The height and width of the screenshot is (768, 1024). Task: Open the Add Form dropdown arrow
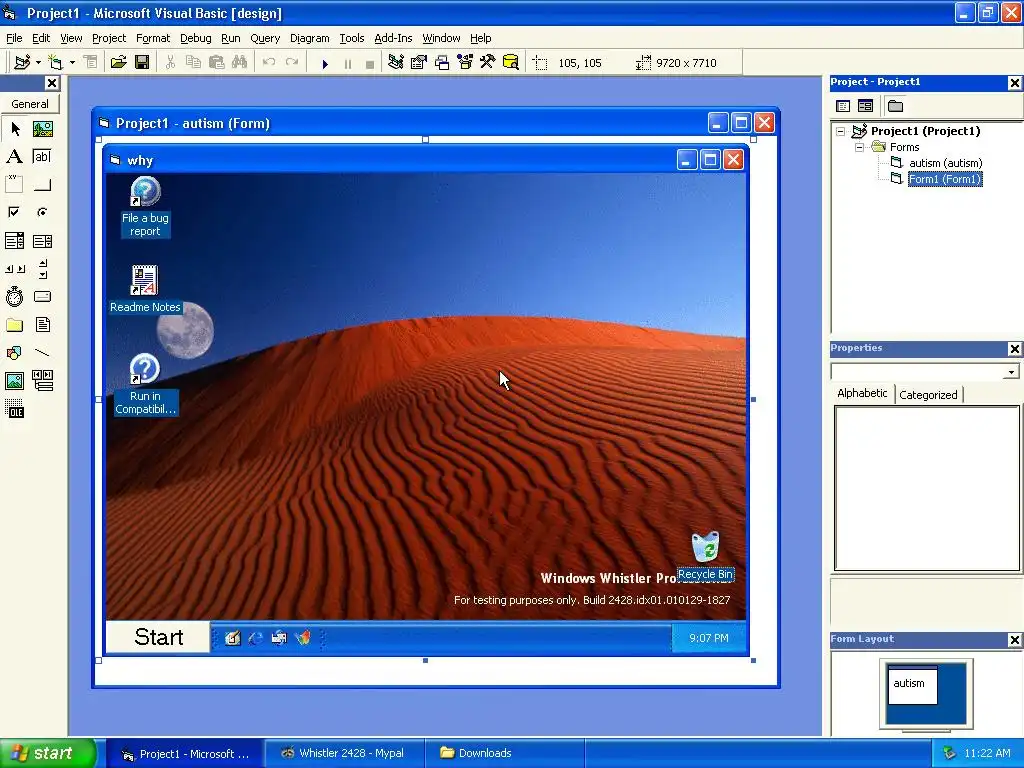click(72, 63)
